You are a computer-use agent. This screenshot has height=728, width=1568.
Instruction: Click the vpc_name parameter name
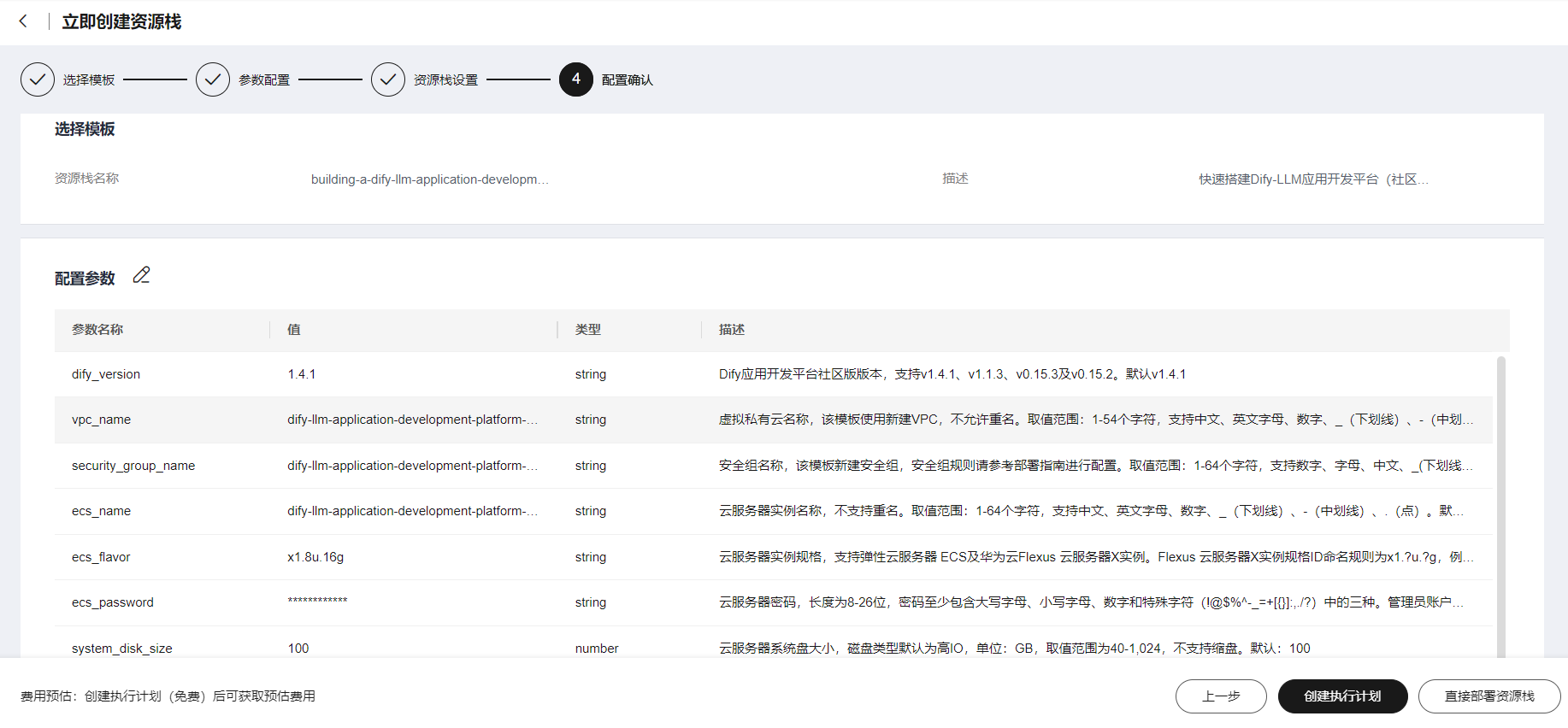101,420
